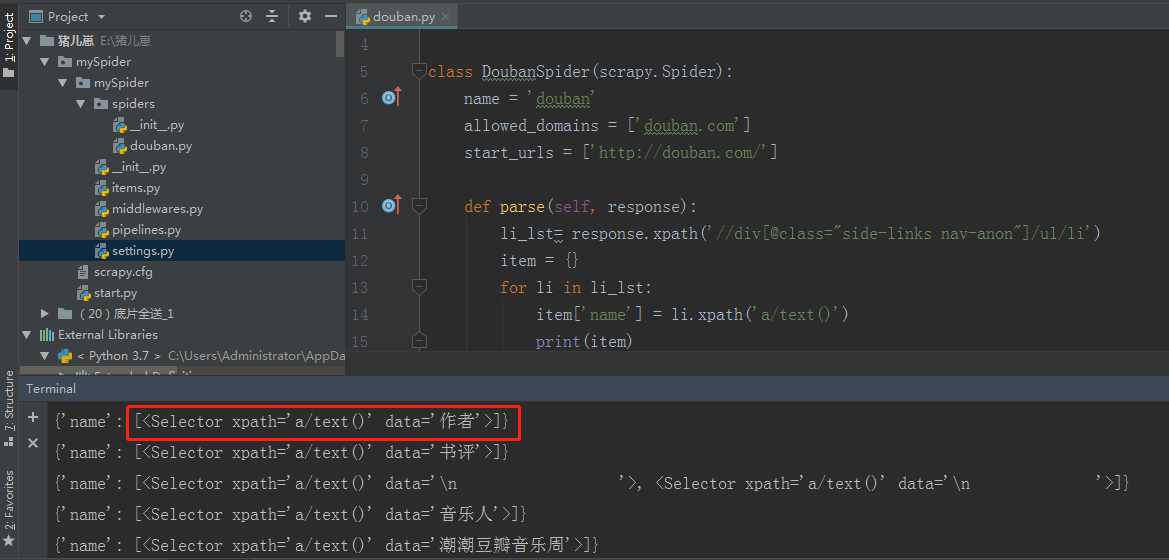Click terminal output line with data='音乐人'
The image size is (1169, 560).
(x=292, y=515)
